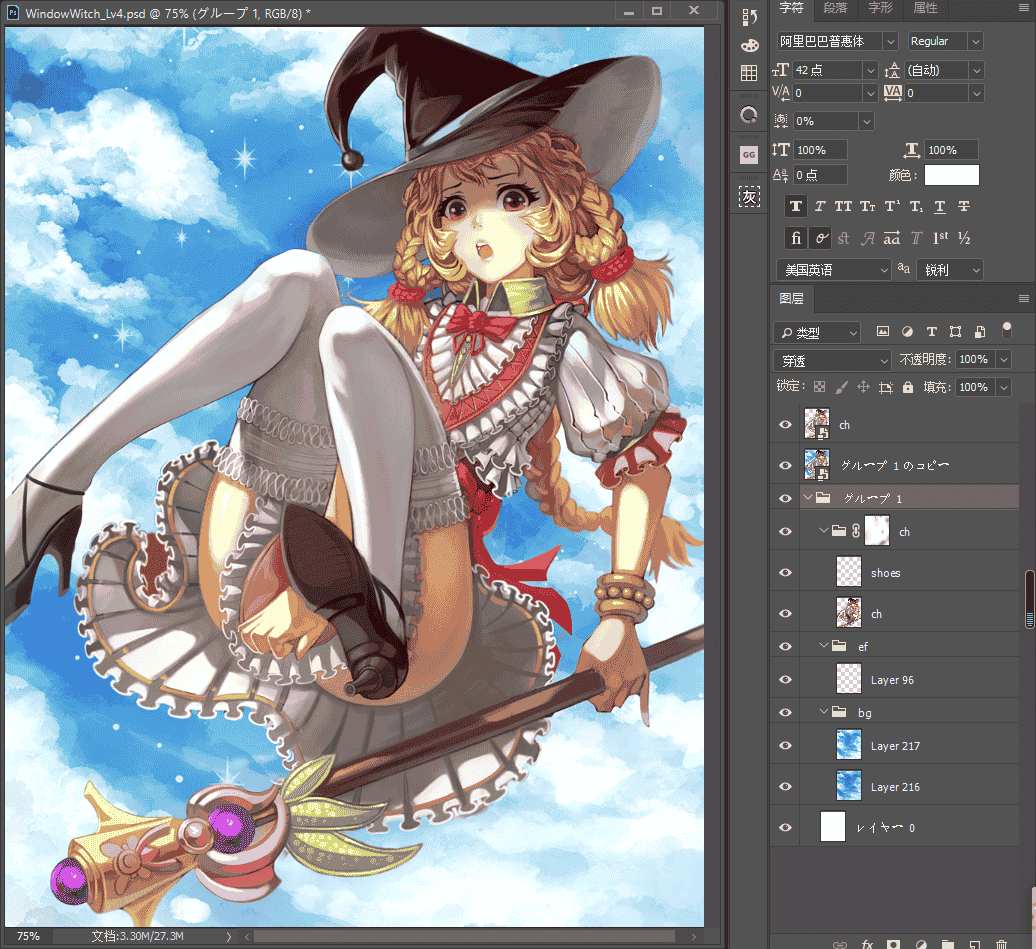The width and height of the screenshot is (1036, 949).
Task: Open the 42 点 font size dropdown
Action: pos(870,70)
